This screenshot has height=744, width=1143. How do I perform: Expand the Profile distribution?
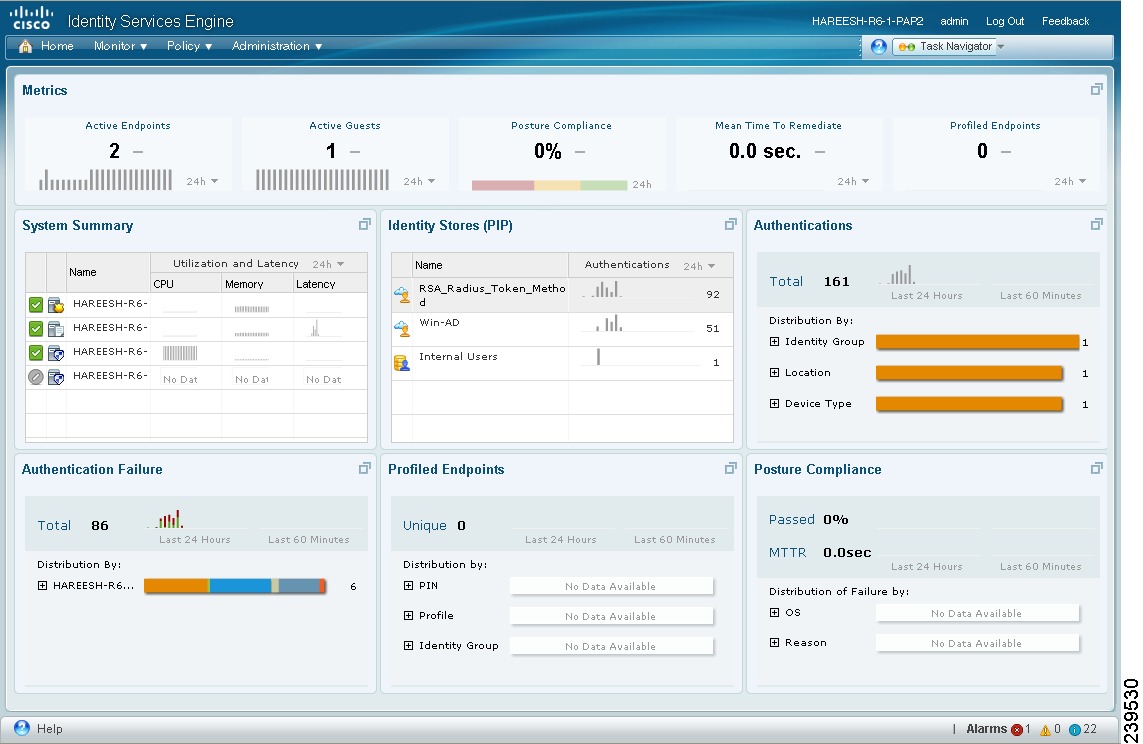(x=408, y=616)
